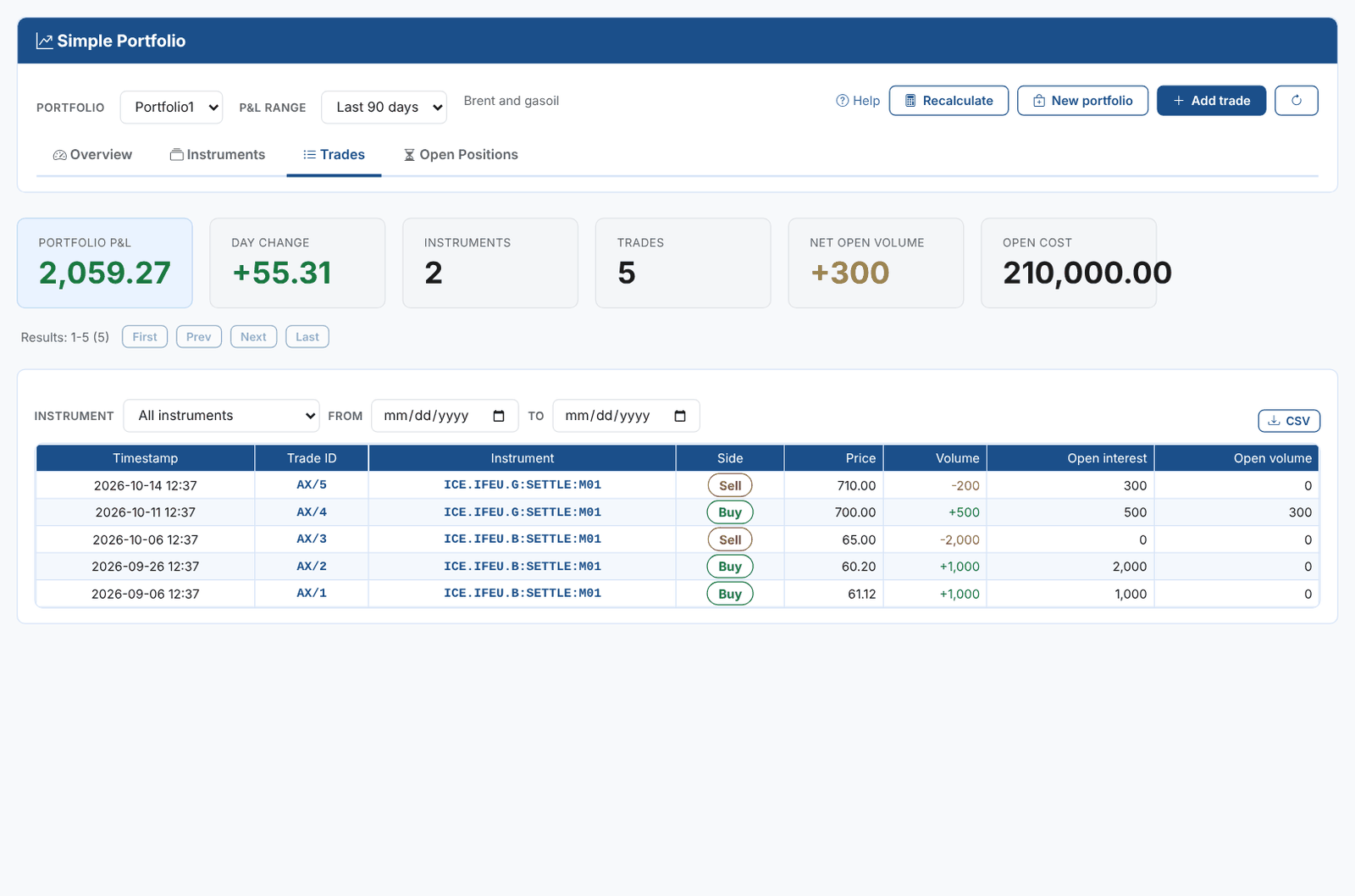
Task: Open the All instruments filter dropdown
Action: coord(222,416)
